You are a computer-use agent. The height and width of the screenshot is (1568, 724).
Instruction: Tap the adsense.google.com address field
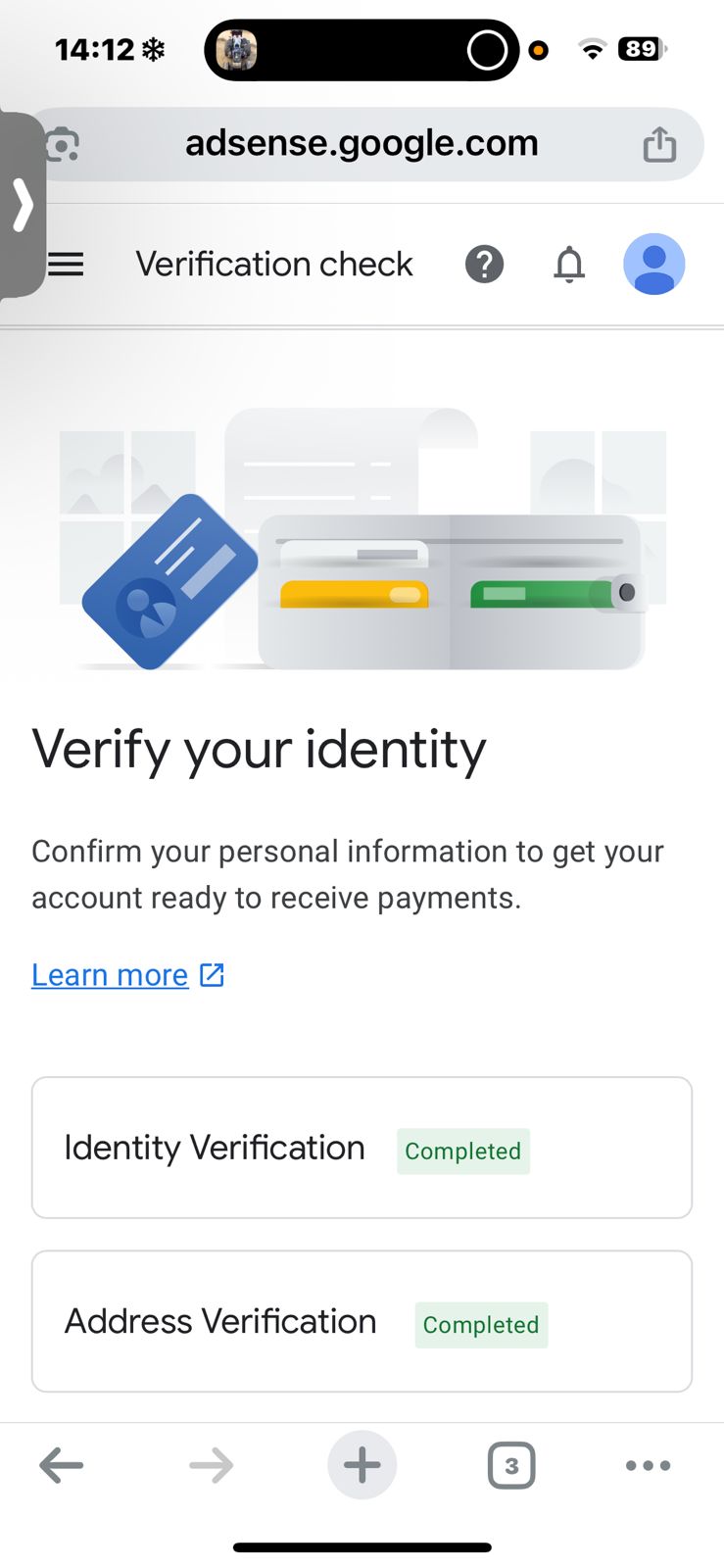(362, 144)
